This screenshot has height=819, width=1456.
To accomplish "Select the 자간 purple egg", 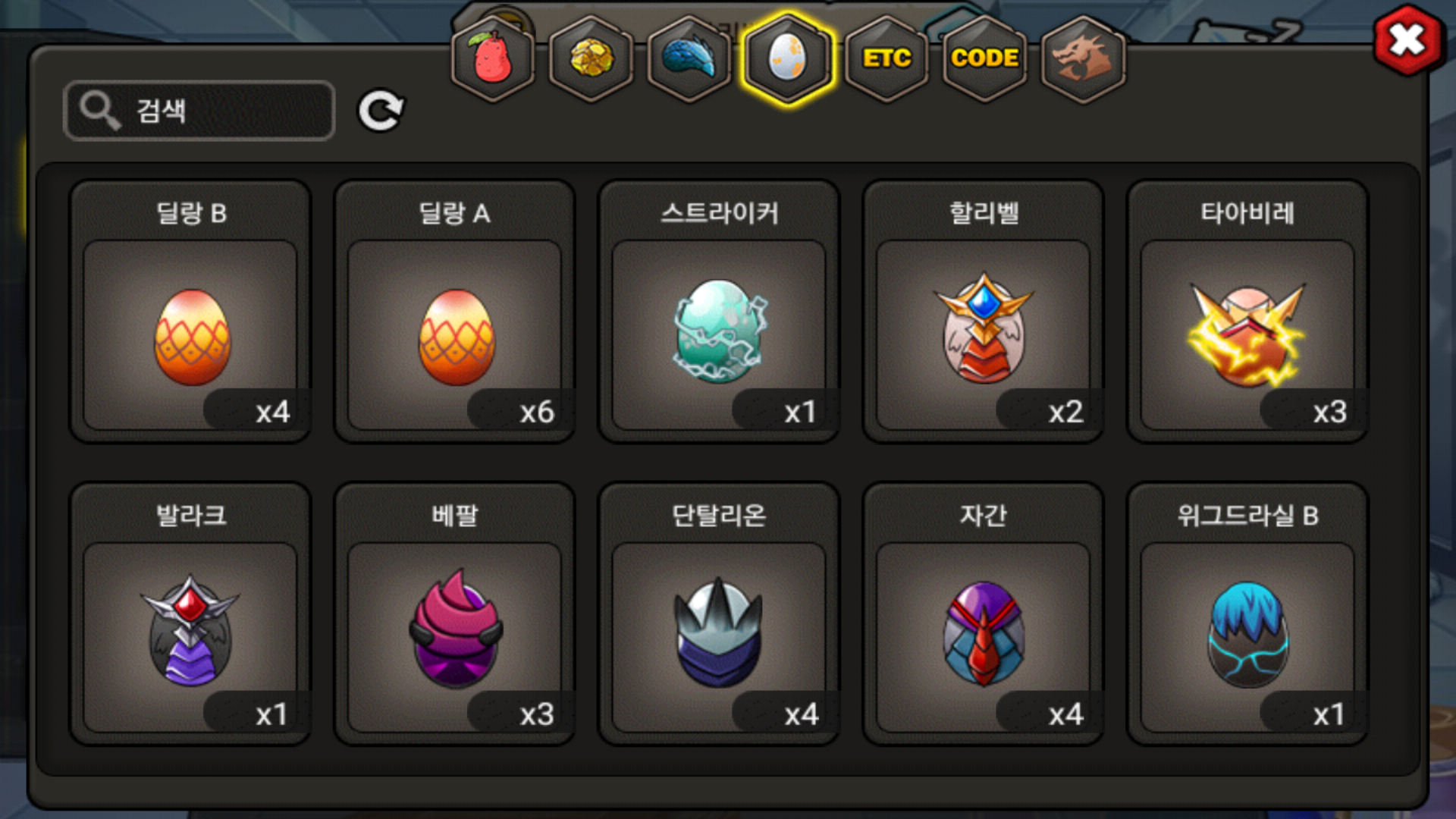I will (x=984, y=613).
